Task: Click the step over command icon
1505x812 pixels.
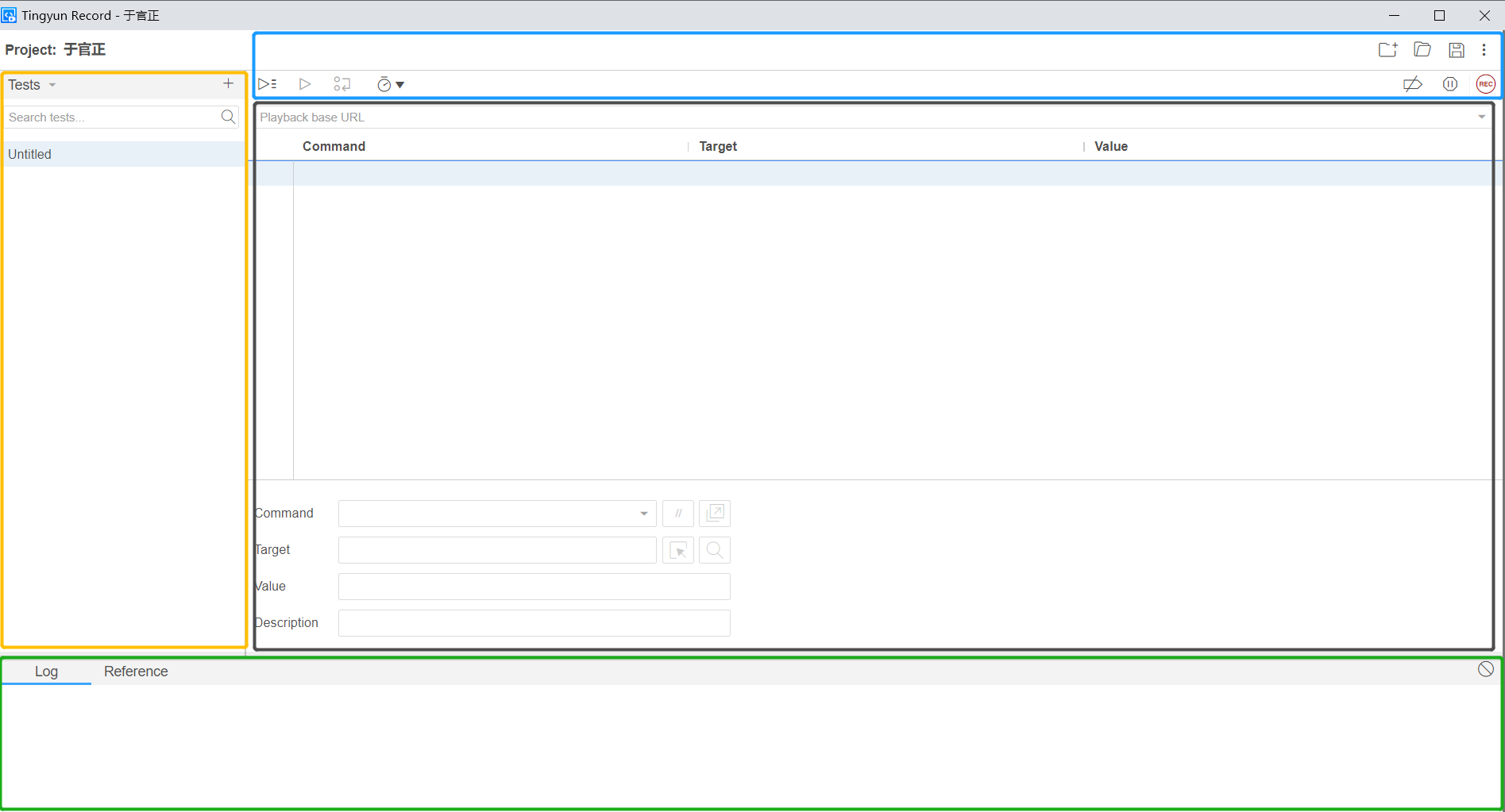Action: point(342,84)
